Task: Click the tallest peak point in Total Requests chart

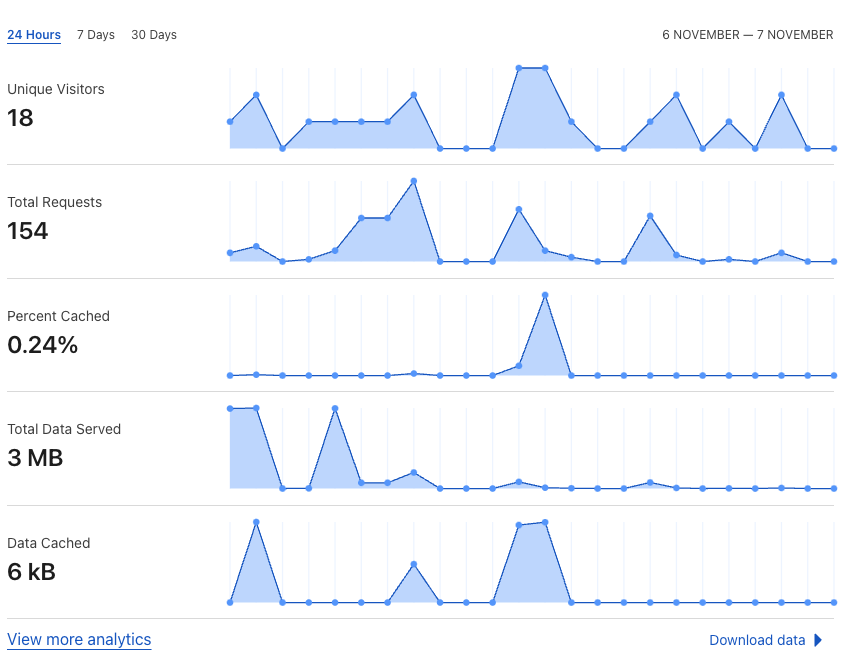Action: pyautogui.click(x=414, y=181)
